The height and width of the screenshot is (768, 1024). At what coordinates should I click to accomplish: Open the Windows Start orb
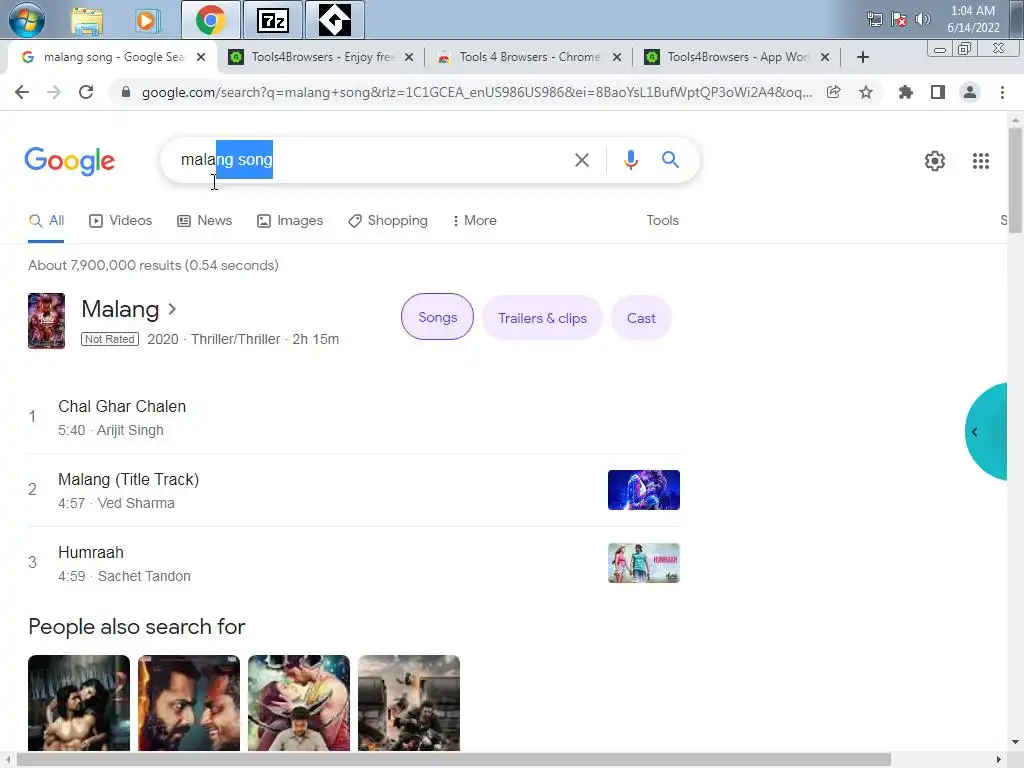[x=27, y=20]
